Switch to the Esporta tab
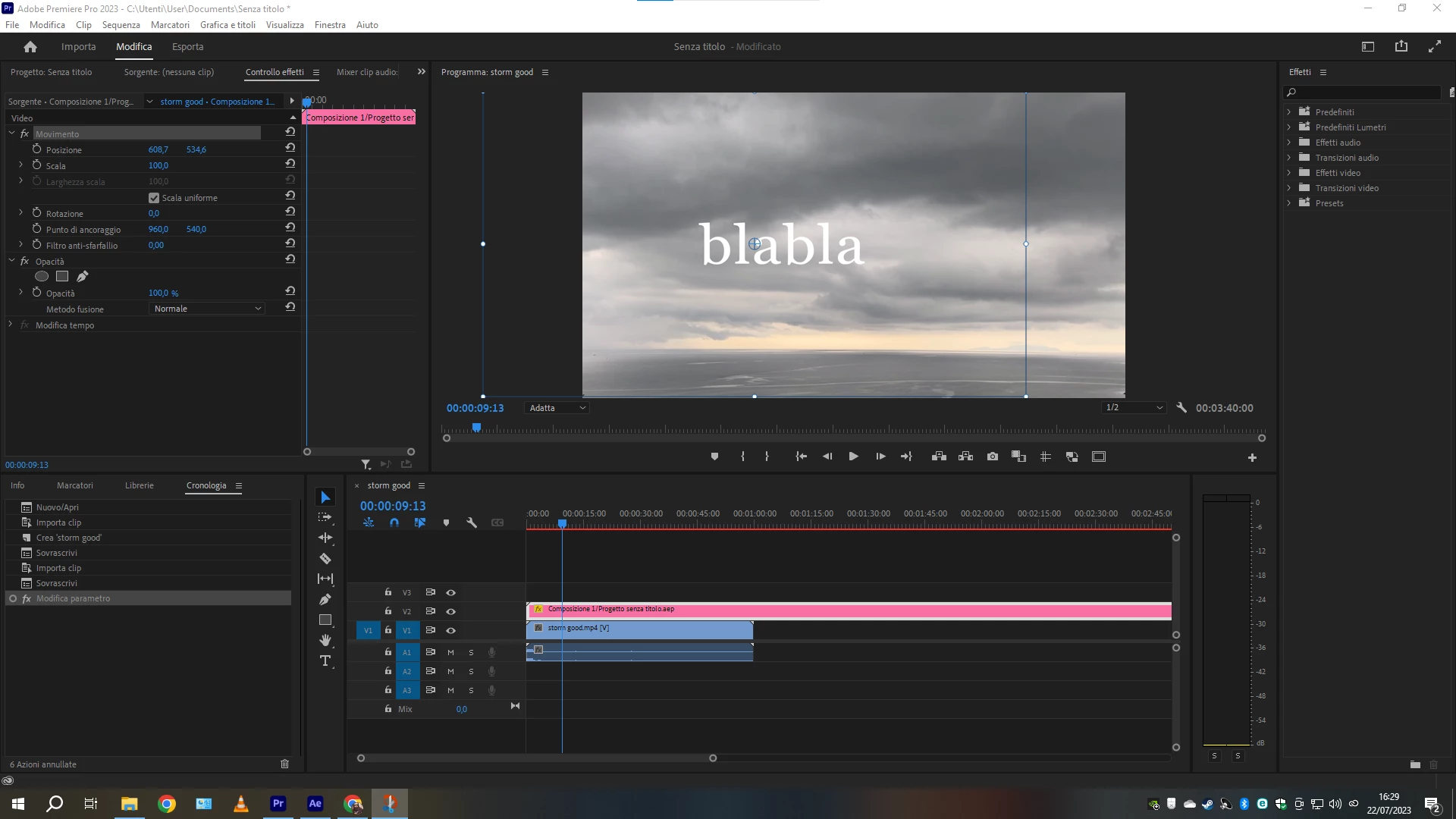This screenshot has height=819, width=1456. [x=187, y=47]
